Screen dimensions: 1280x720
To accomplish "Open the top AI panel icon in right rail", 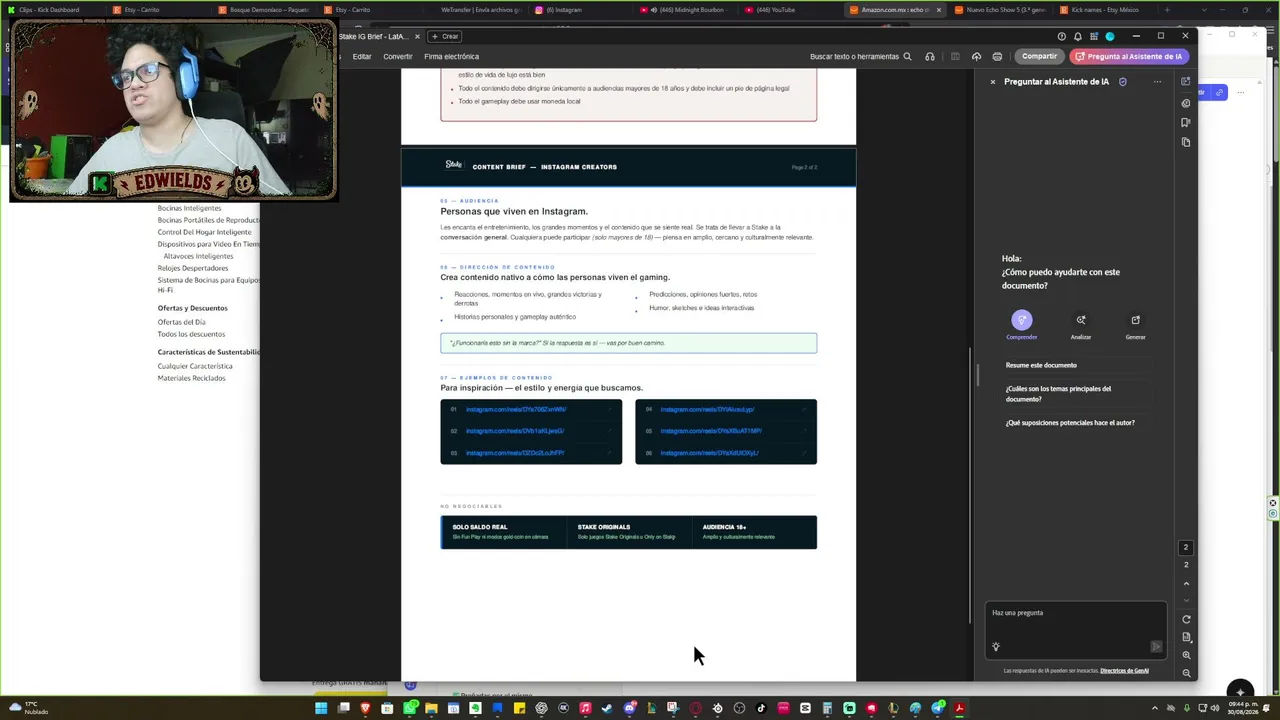I will click(x=1186, y=82).
